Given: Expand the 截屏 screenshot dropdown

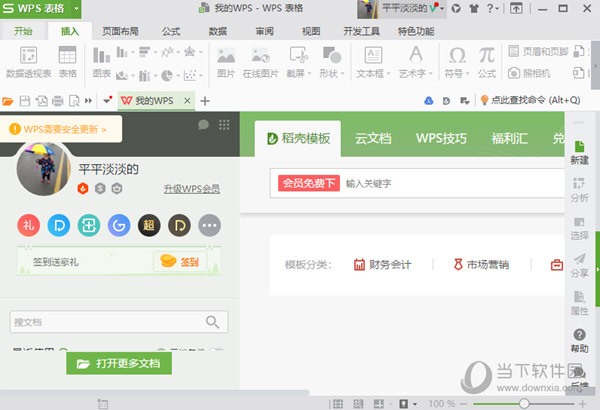Looking at the screenshot, I should pyautogui.click(x=309, y=74).
